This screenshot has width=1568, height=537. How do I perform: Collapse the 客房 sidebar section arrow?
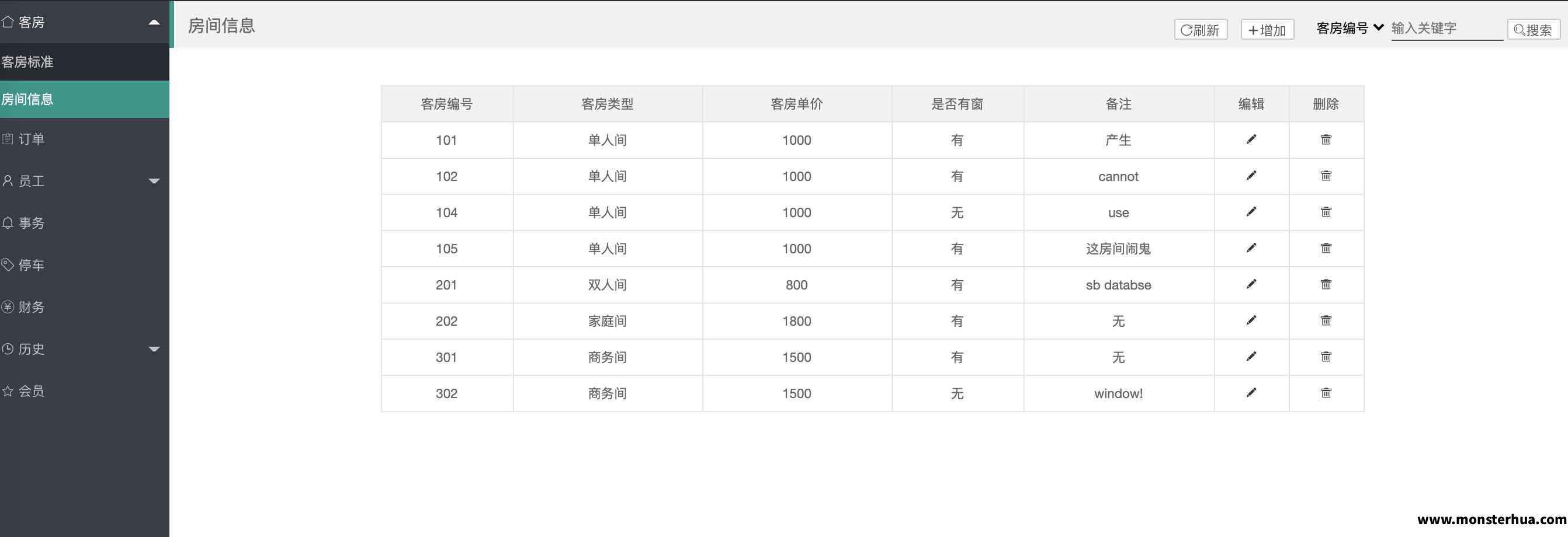tap(154, 23)
